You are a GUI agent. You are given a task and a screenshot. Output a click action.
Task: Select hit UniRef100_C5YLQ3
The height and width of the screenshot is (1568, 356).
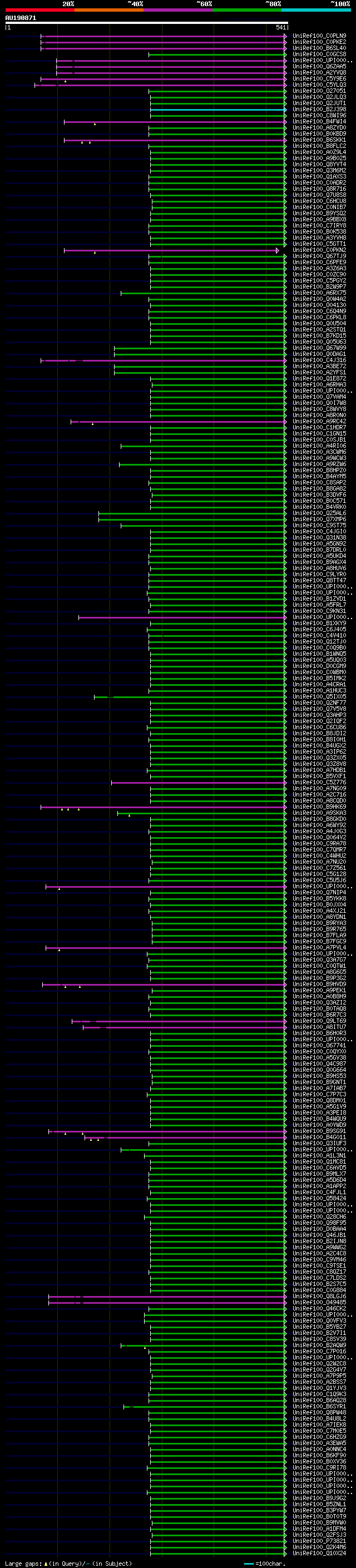(319, 85)
